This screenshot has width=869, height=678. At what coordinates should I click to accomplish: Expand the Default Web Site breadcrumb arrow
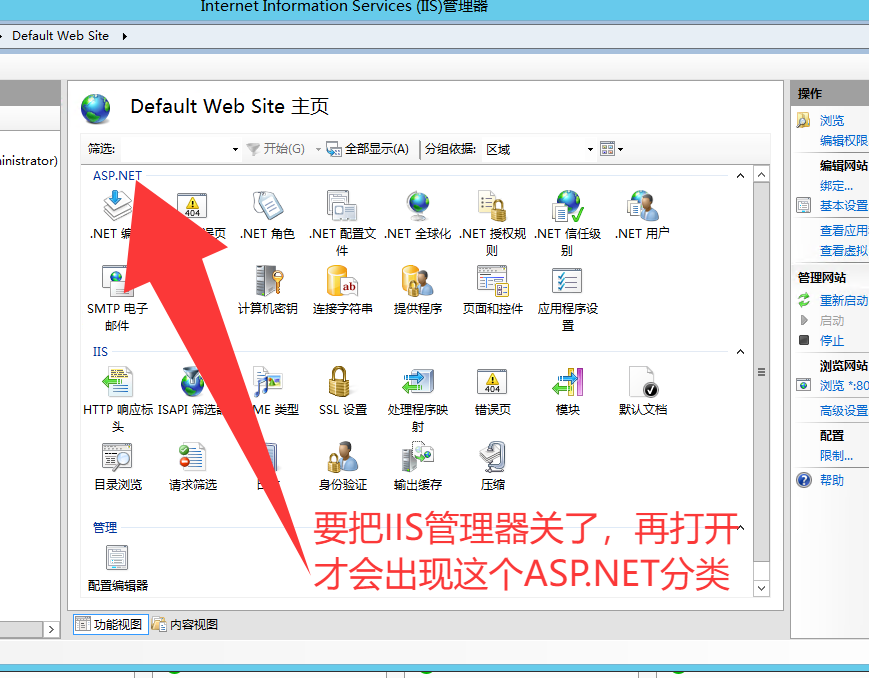pyautogui.click(x=125, y=36)
